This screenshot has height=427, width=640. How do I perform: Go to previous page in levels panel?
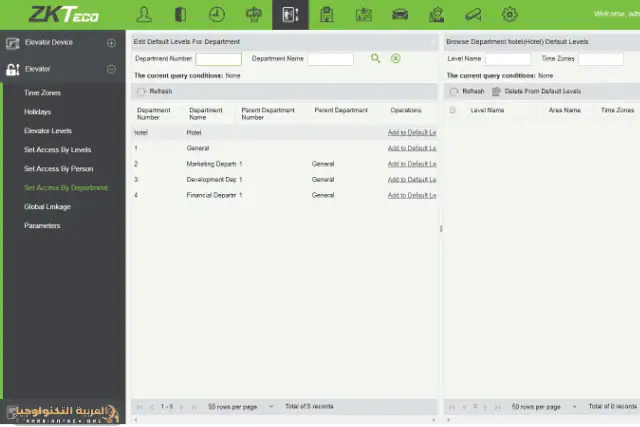pyautogui.click(x=464, y=407)
